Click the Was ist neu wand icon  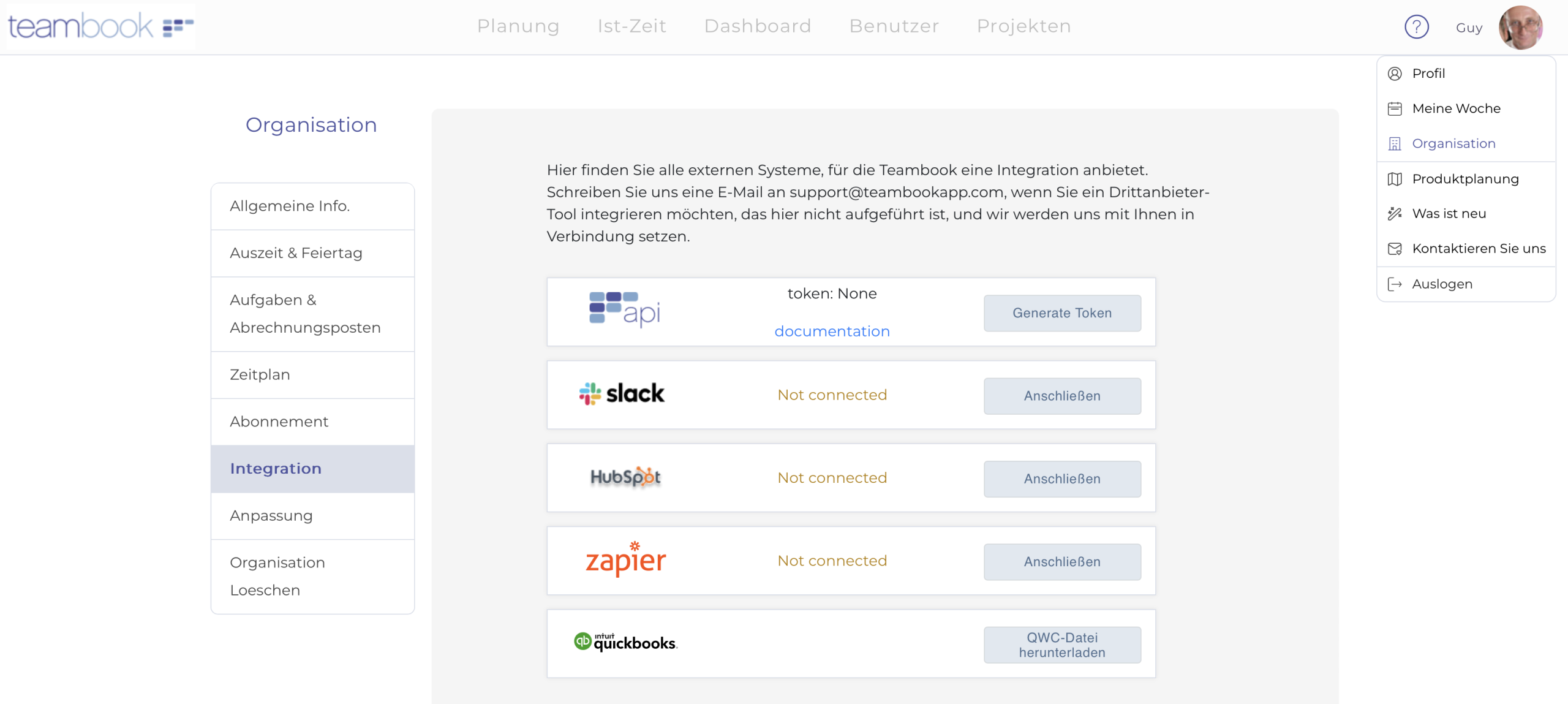coord(1395,214)
